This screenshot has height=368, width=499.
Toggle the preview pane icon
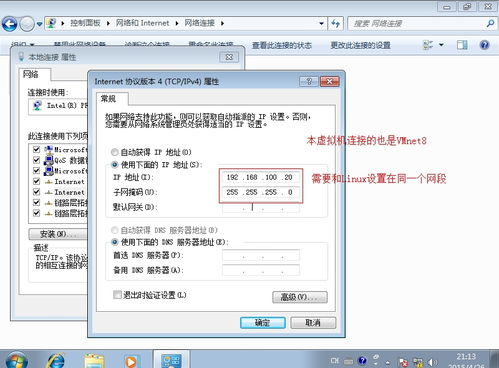[x=462, y=45]
